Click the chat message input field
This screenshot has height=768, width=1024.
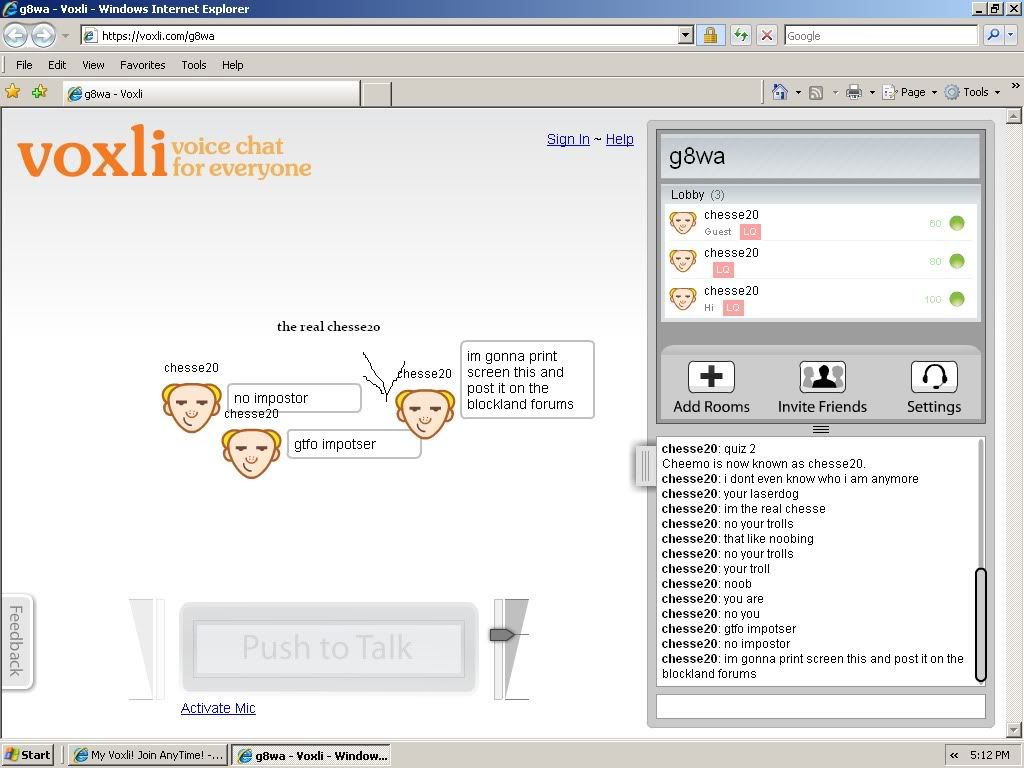tap(820, 706)
